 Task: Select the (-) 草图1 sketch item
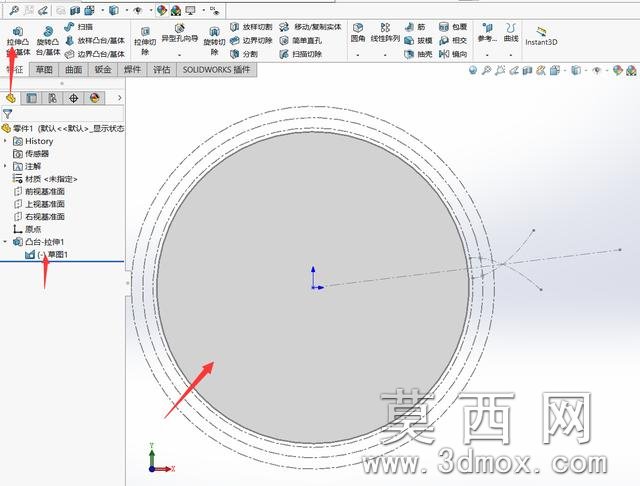pos(47,255)
